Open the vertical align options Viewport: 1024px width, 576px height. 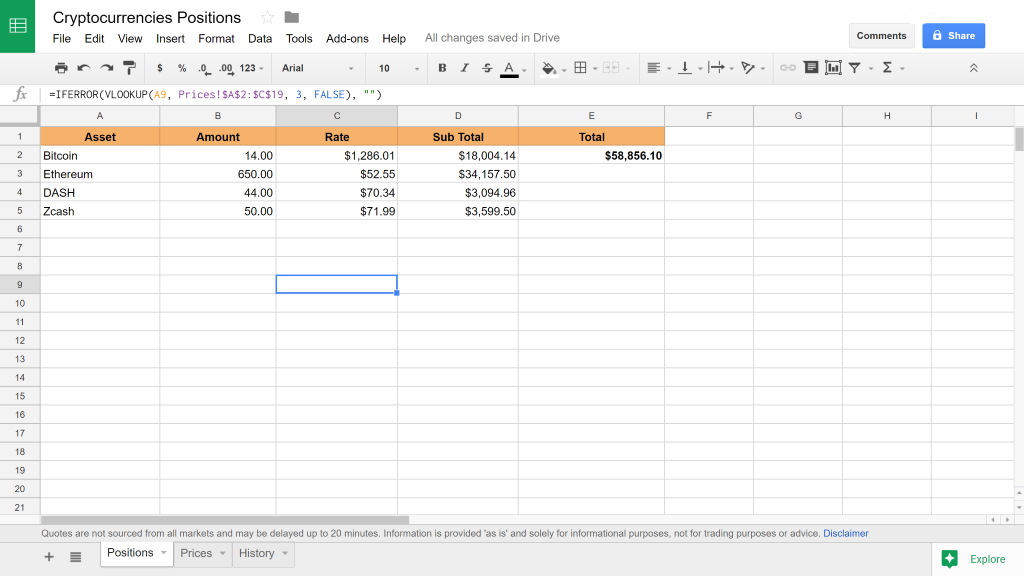684,68
